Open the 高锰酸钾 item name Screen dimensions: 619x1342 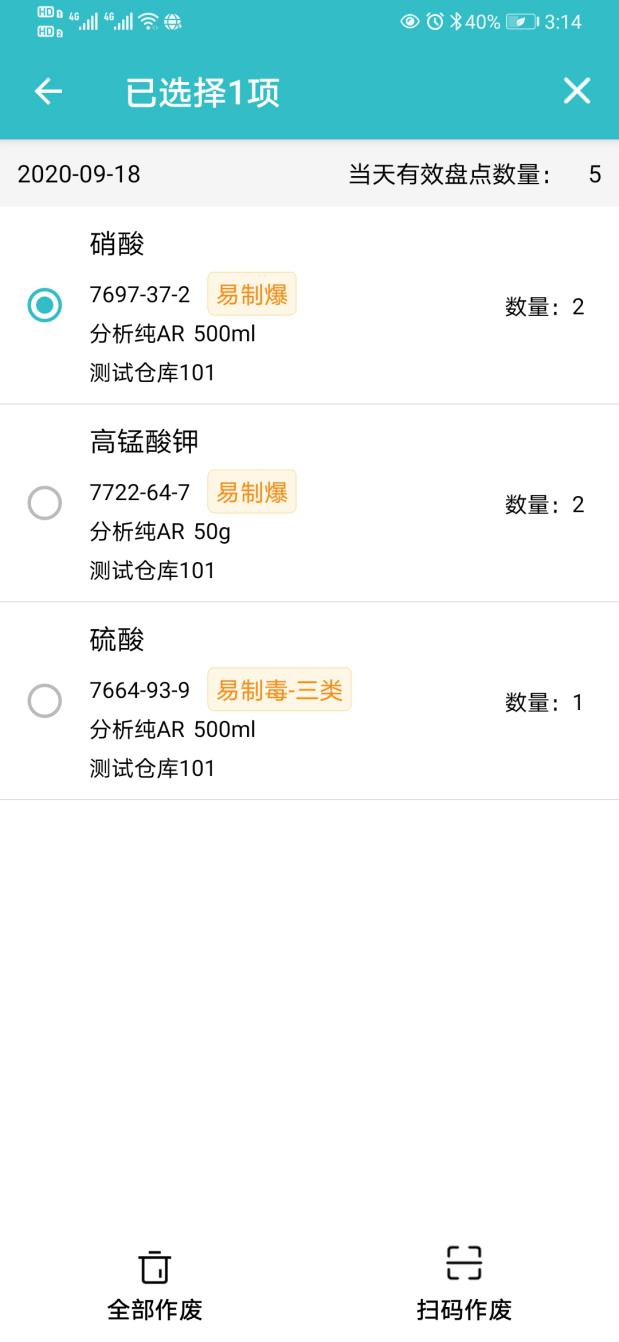pos(144,441)
